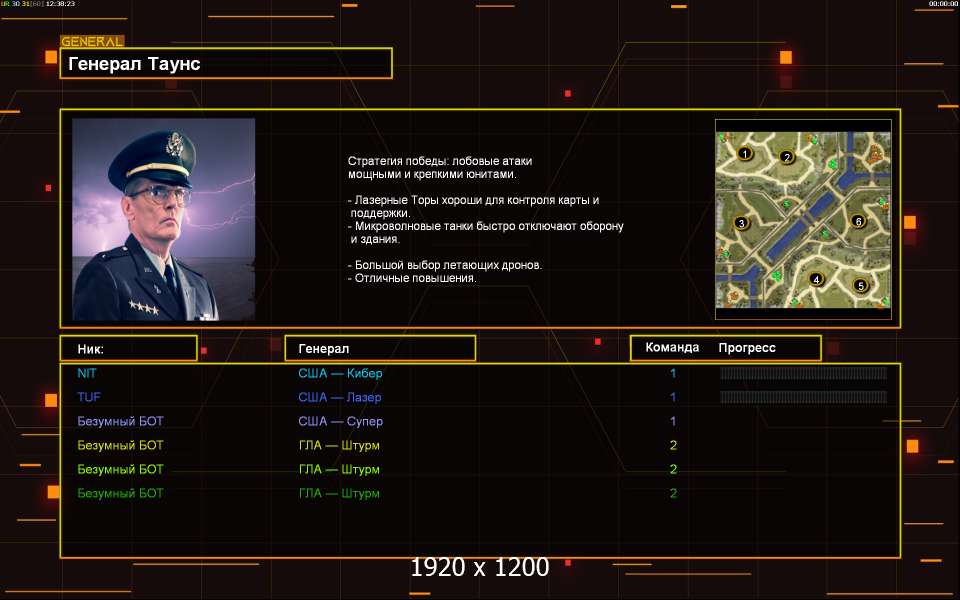Viewport: 960px width, 600px height.
Task: Select start position 3 on the map
Action: [741, 223]
